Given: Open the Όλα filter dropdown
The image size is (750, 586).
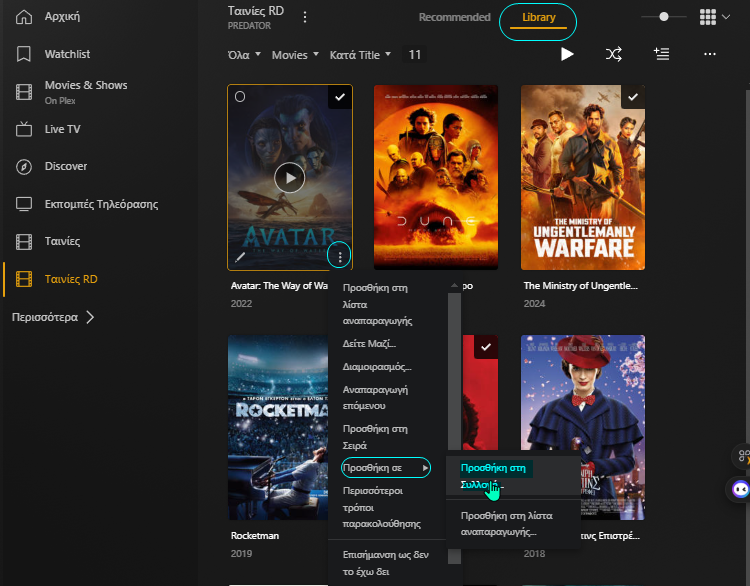Looking at the screenshot, I should pyautogui.click(x=244, y=55).
